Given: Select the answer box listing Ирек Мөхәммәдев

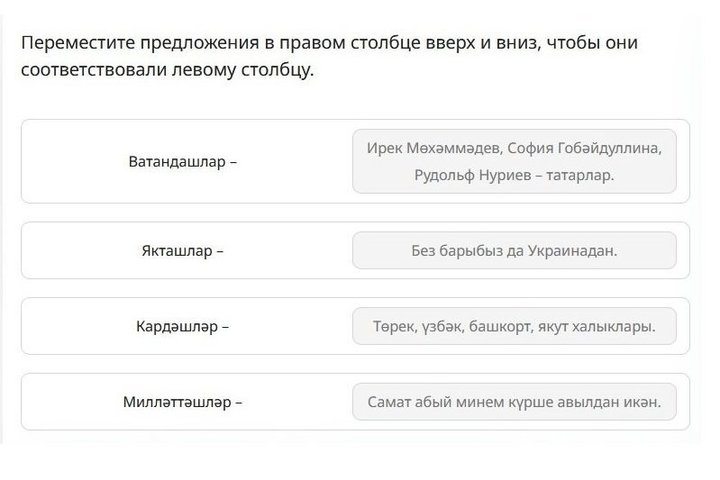Looking at the screenshot, I should tap(514, 161).
